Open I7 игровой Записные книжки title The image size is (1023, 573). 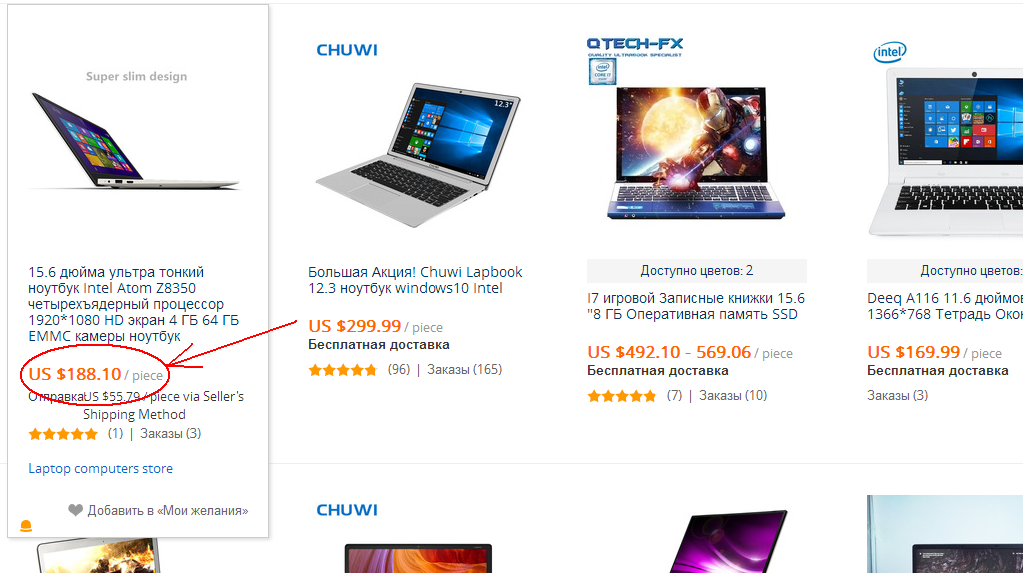696,306
